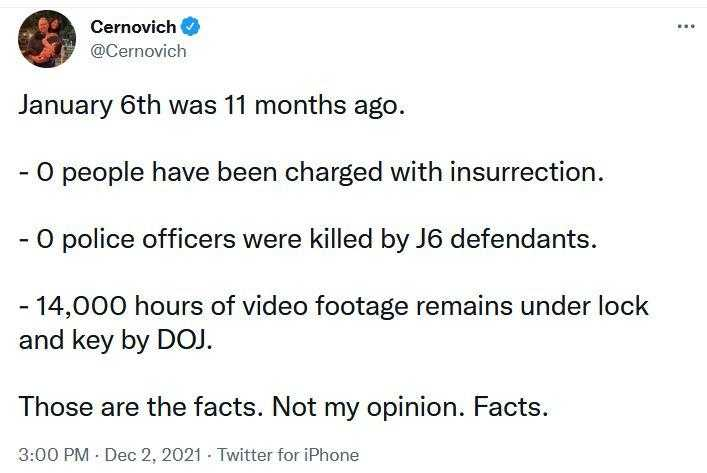This screenshot has height=473, width=707.
Task: Click the number '14,000' in the tweet
Action: point(81,307)
